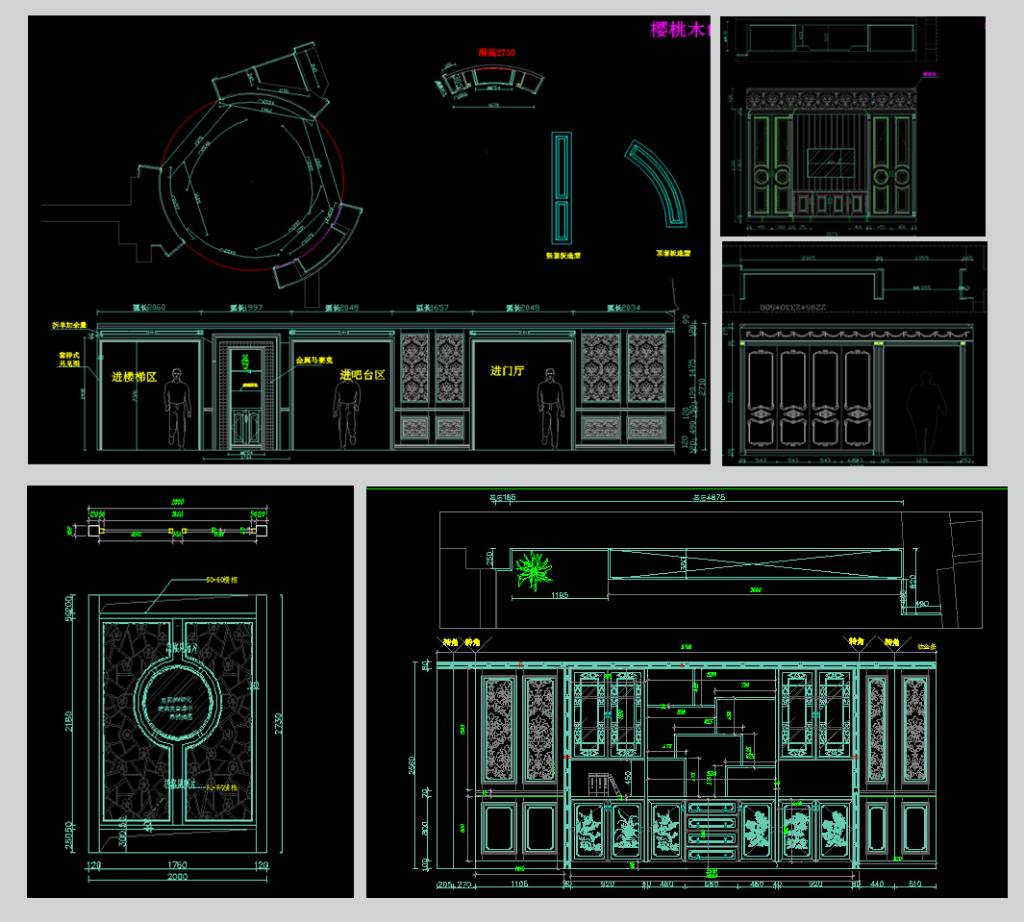1024x922 pixels.
Task: Select the circular moon-gate opening in the lattice screen
Action: click(x=176, y=705)
